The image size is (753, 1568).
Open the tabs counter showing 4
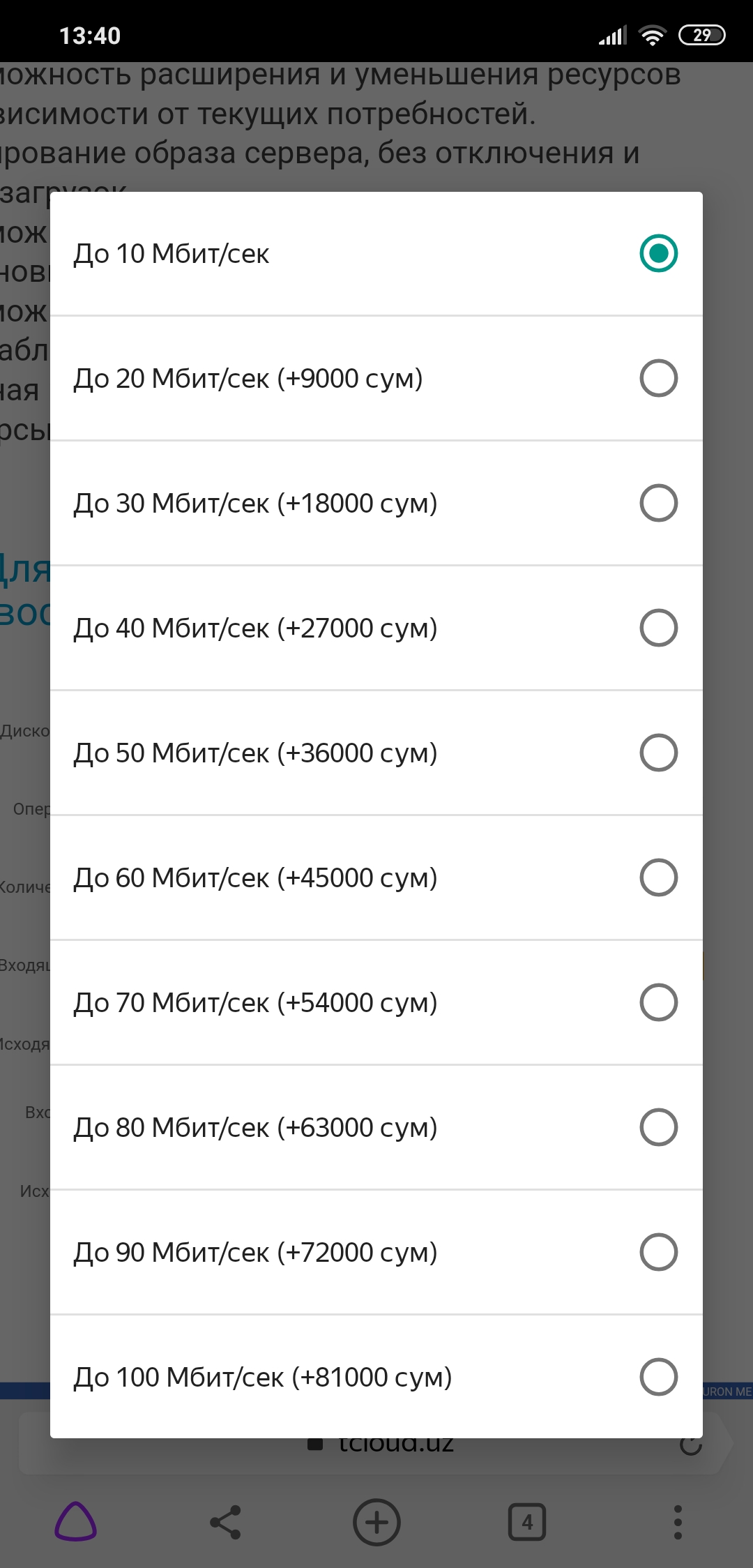(x=527, y=1522)
